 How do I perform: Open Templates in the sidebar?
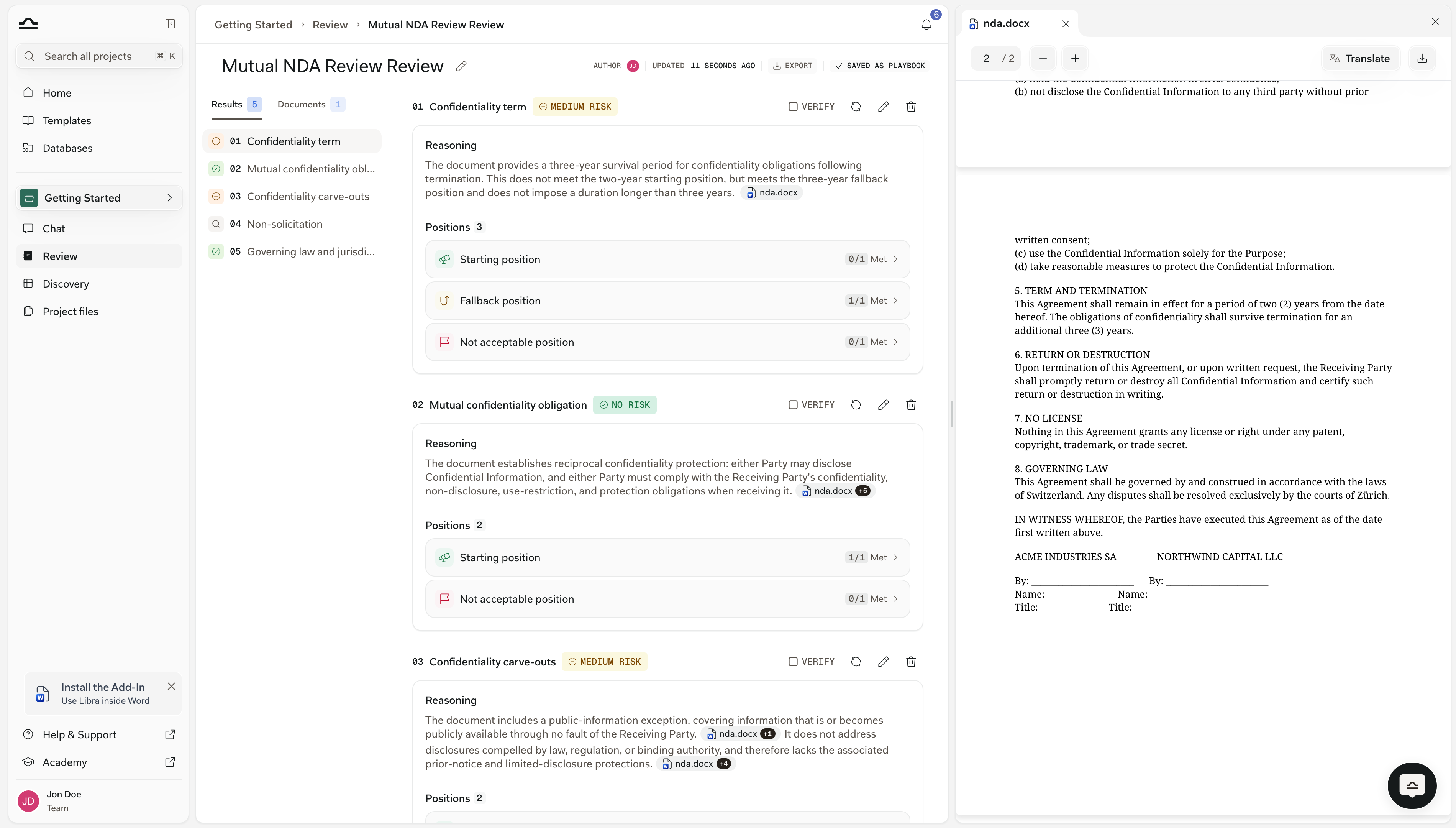[x=100, y=121]
